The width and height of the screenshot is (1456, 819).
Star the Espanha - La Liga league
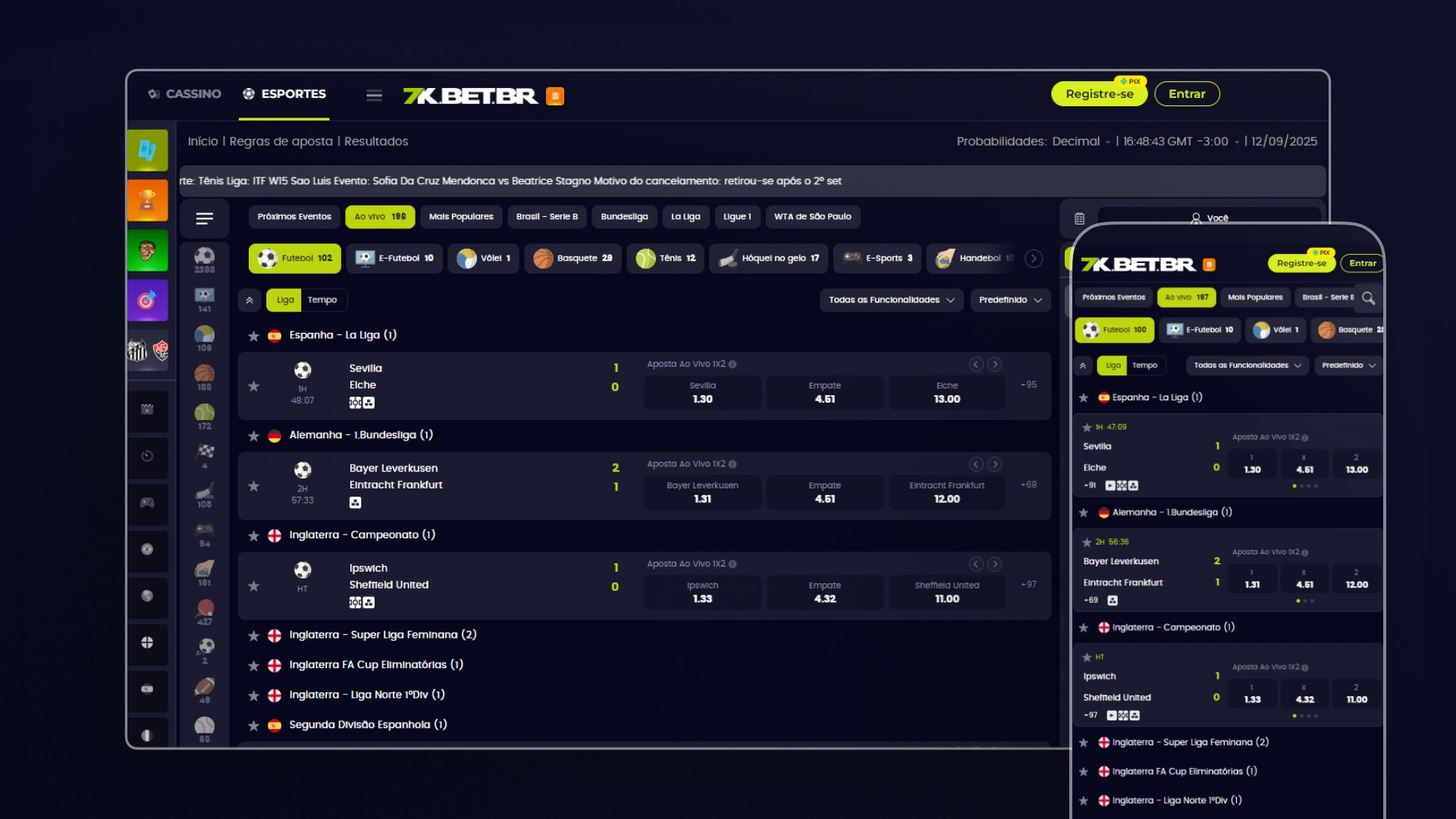(x=254, y=336)
